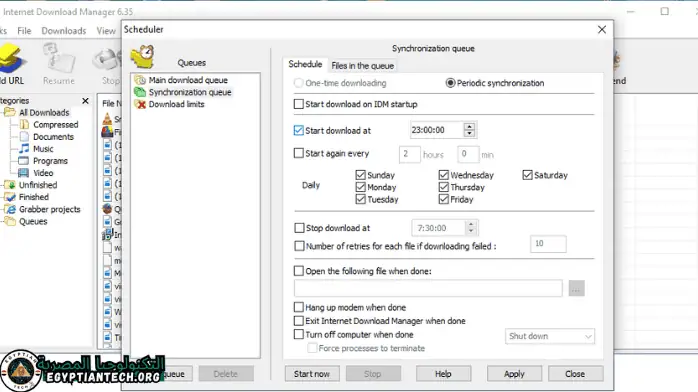The image size is (698, 392).
Task: Uncheck the Sunday checkbox
Action: 361,175
